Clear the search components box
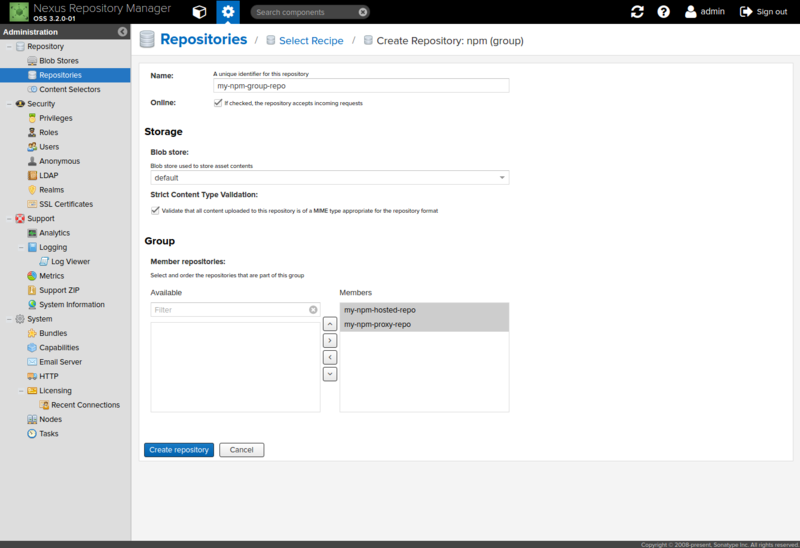 (363, 12)
